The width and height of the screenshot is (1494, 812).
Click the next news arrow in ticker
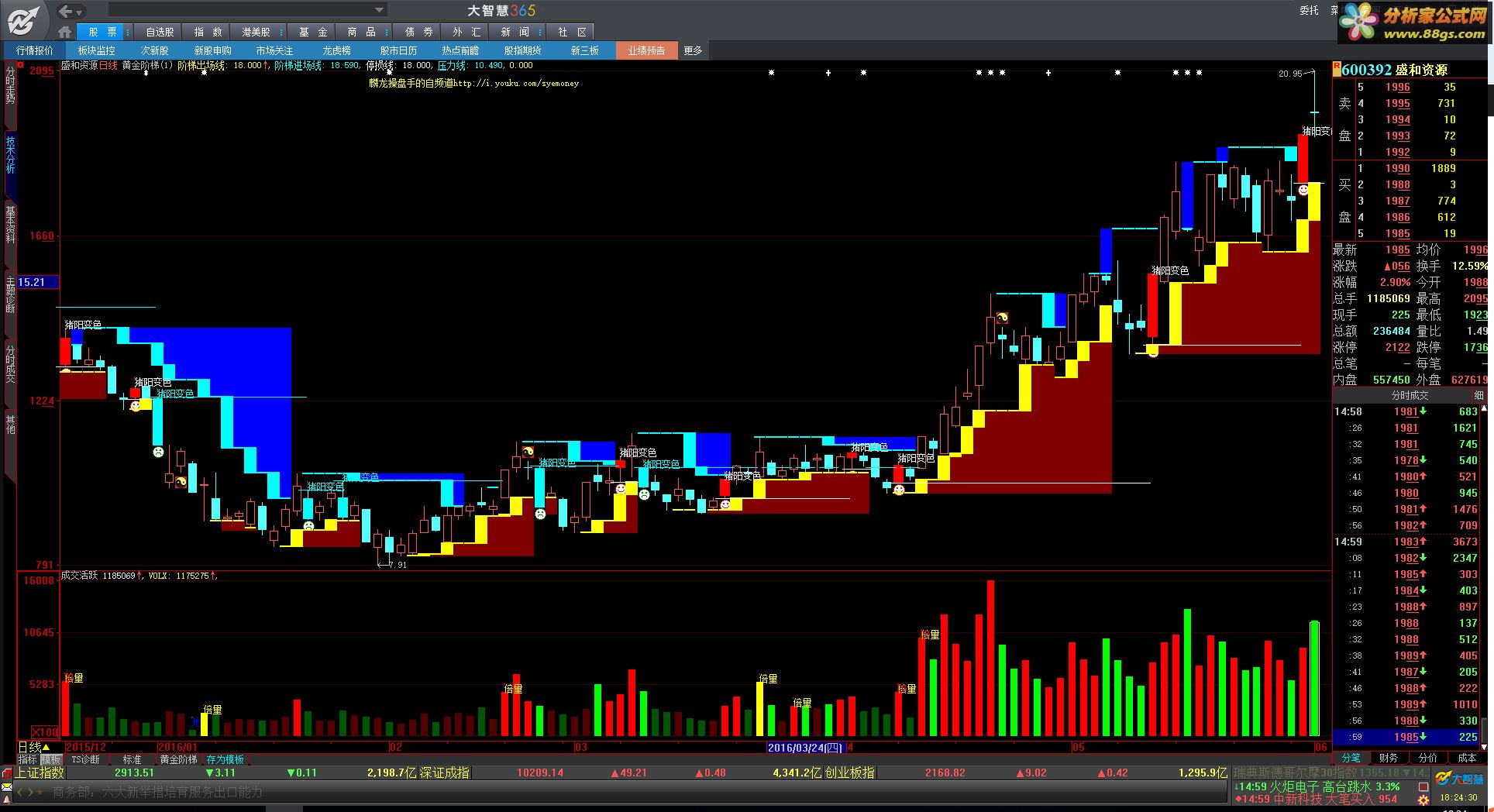pos(30,792)
